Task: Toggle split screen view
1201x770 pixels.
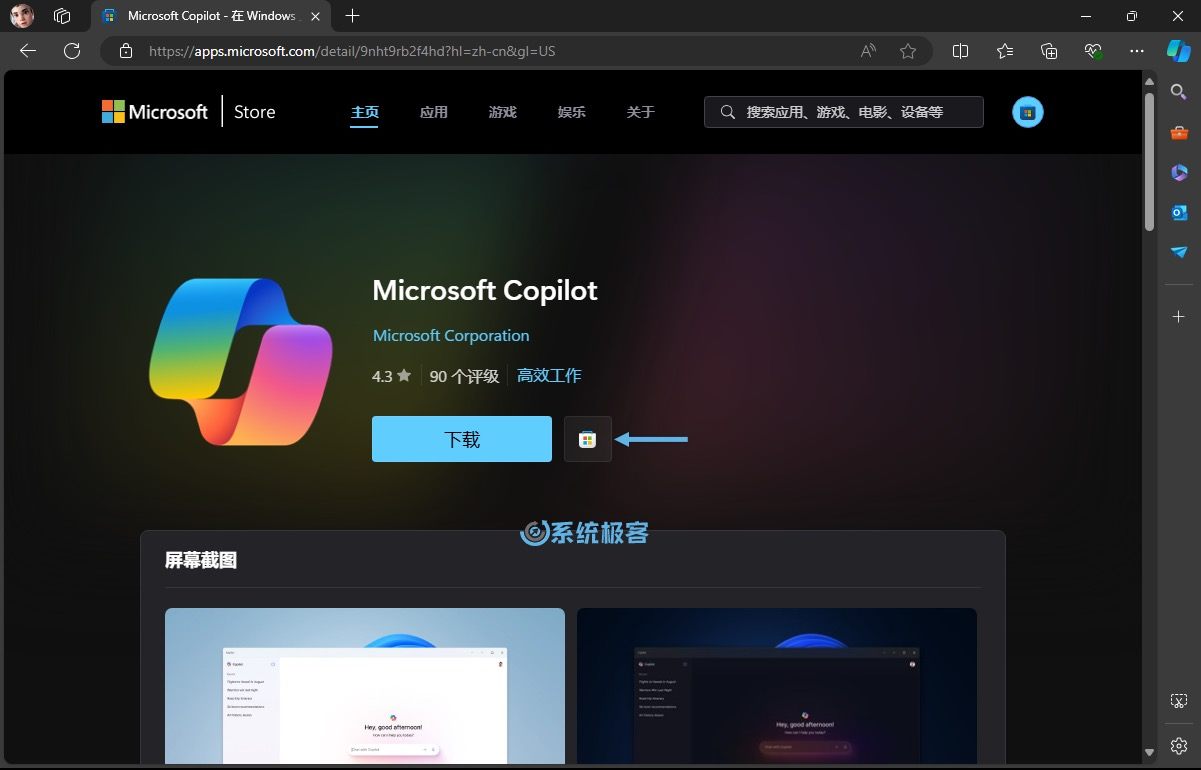Action: (x=961, y=51)
